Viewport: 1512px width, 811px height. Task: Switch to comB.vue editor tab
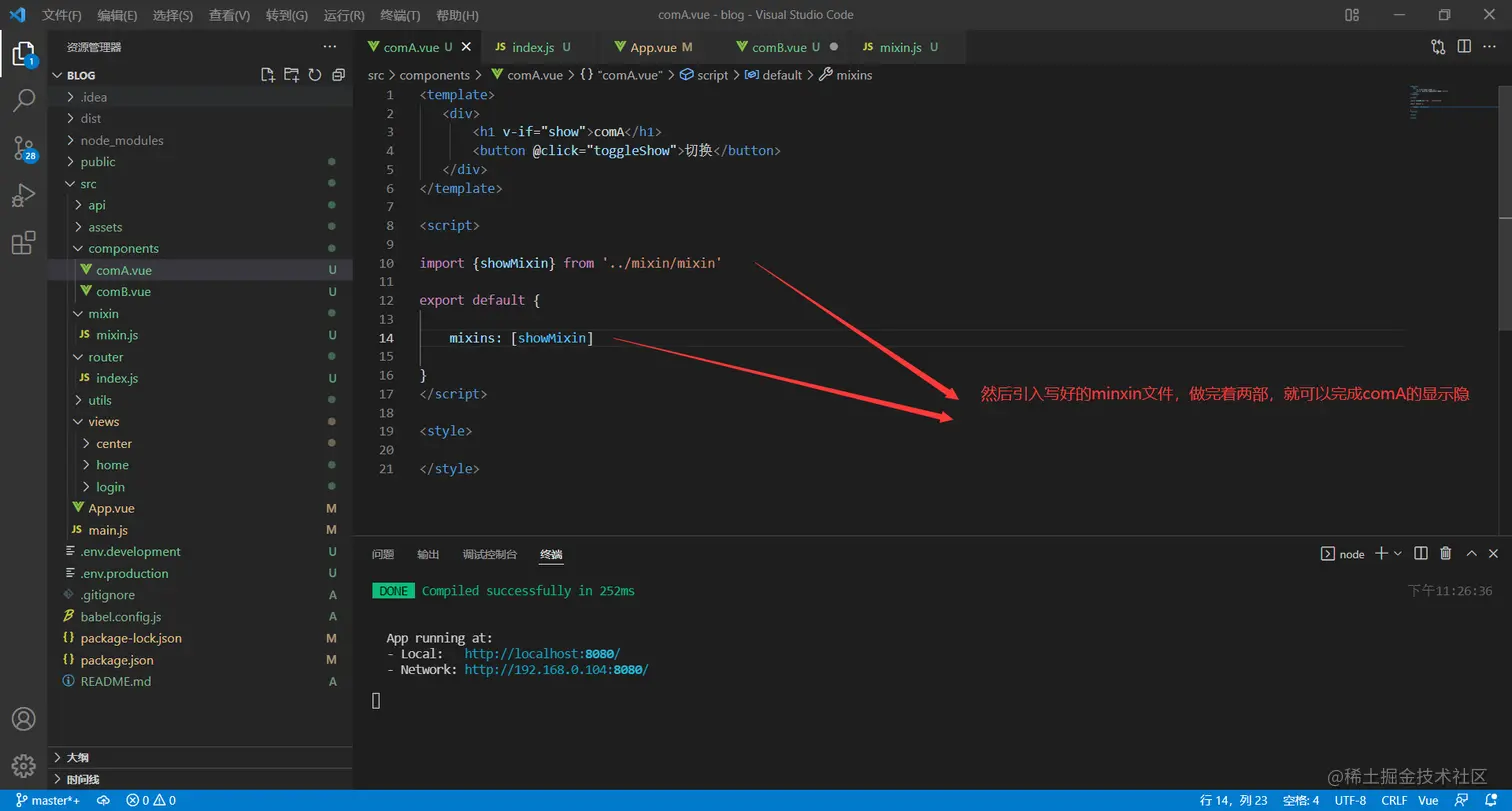click(779, 47)
